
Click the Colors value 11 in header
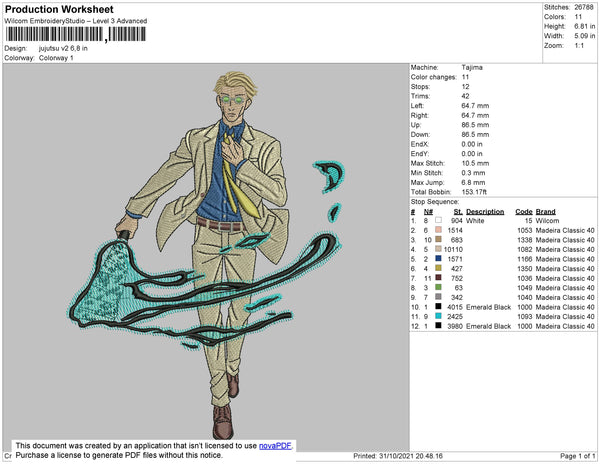[578, 17]
